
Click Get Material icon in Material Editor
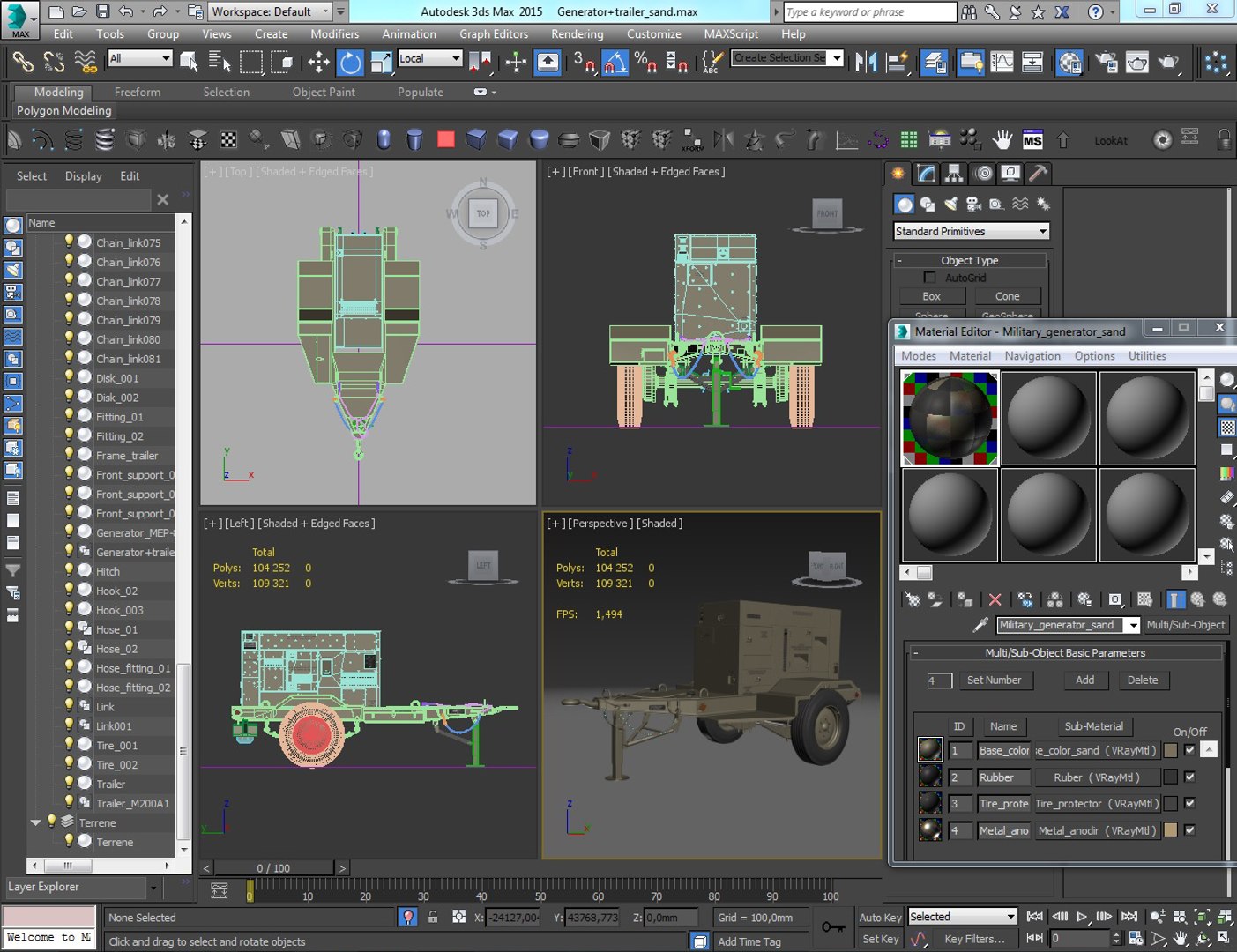[913, 599]
